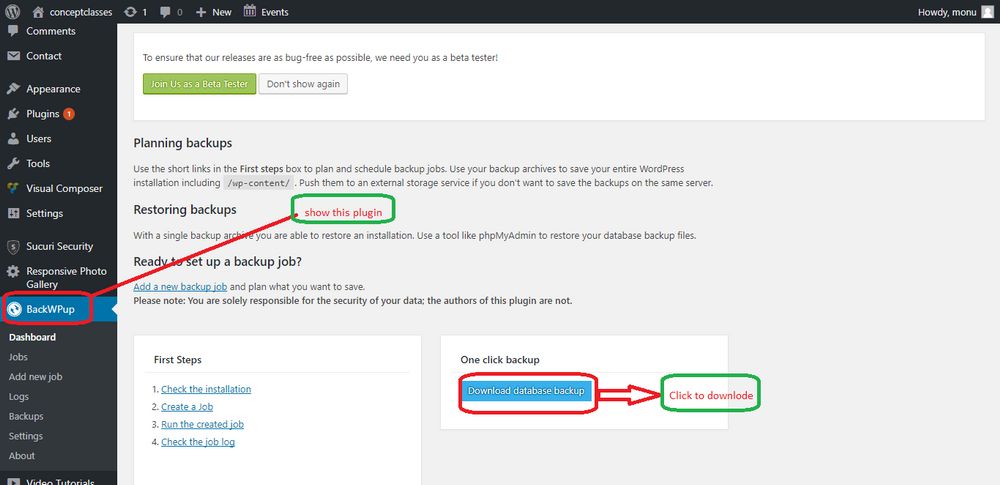Select the BackWPup menu item
Image resolution: width=1000 pixels, height=485 pixels.
pos(50,310)
